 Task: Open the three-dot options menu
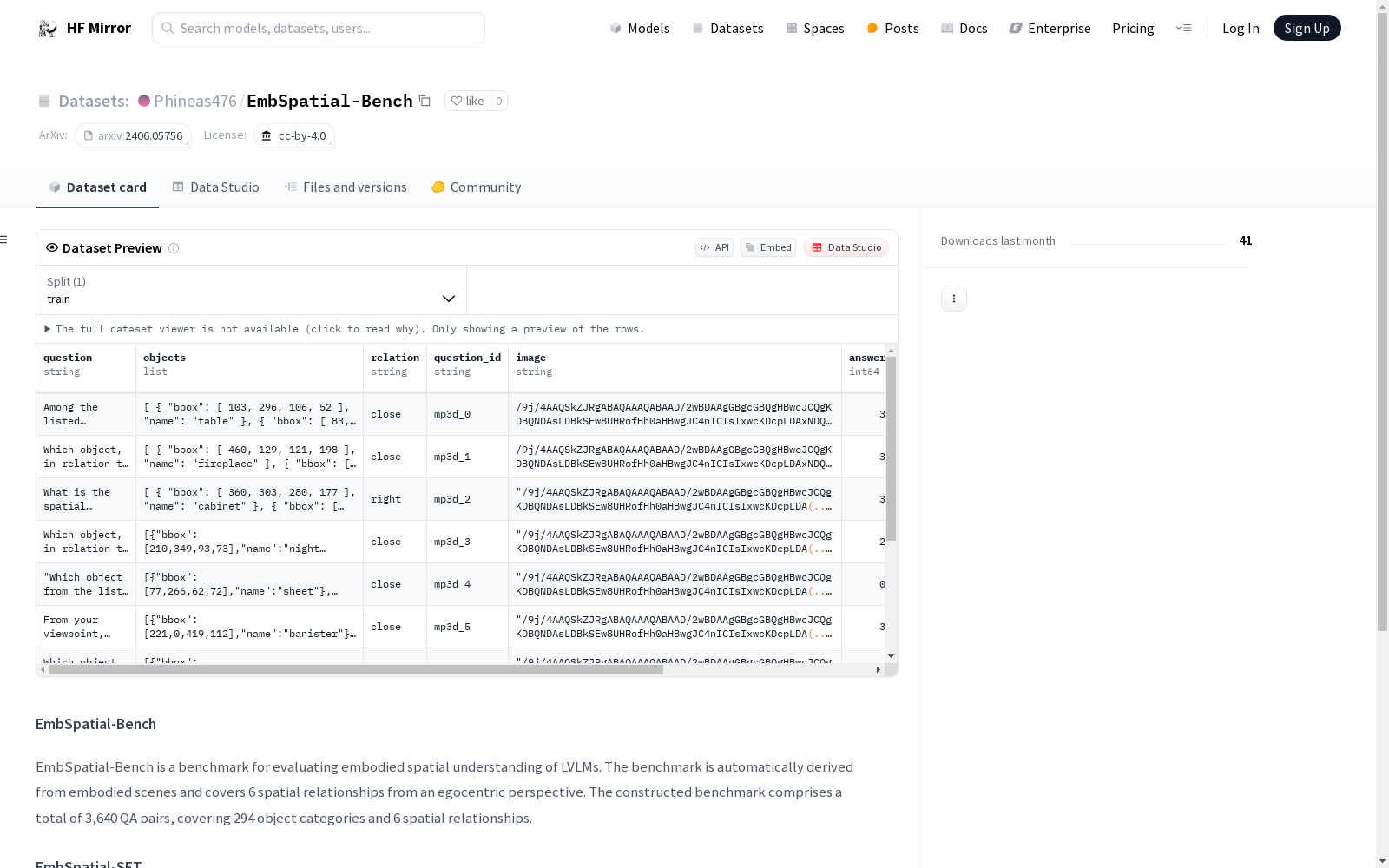pyautogui.click(x=954, y=299)
